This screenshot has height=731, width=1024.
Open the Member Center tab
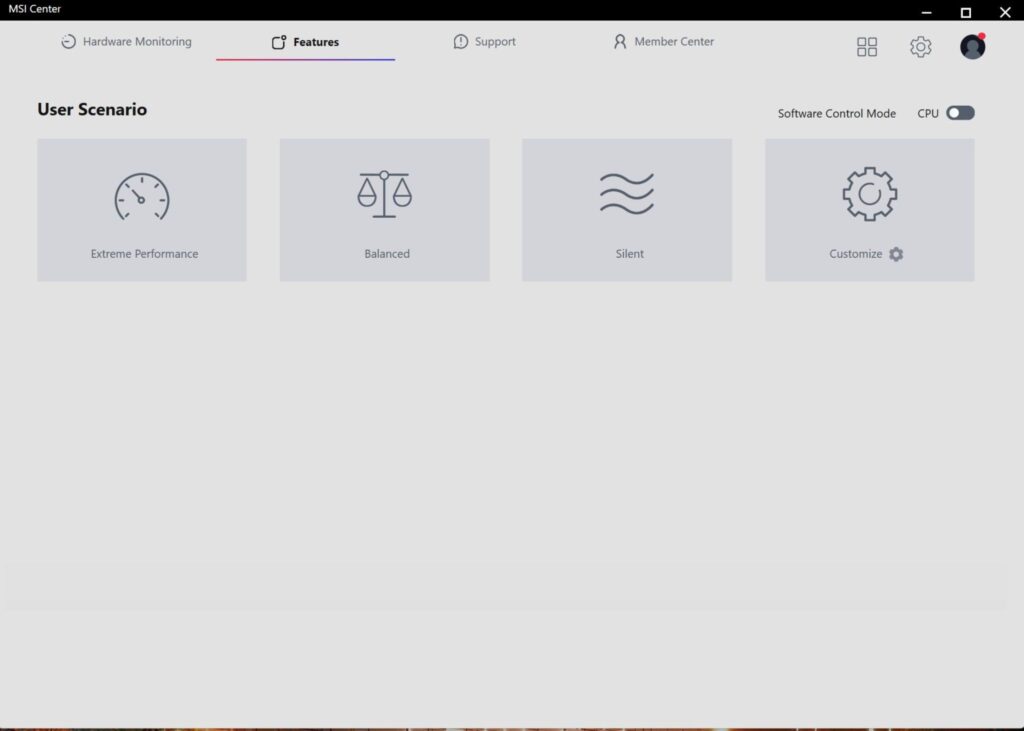[663, 42]
